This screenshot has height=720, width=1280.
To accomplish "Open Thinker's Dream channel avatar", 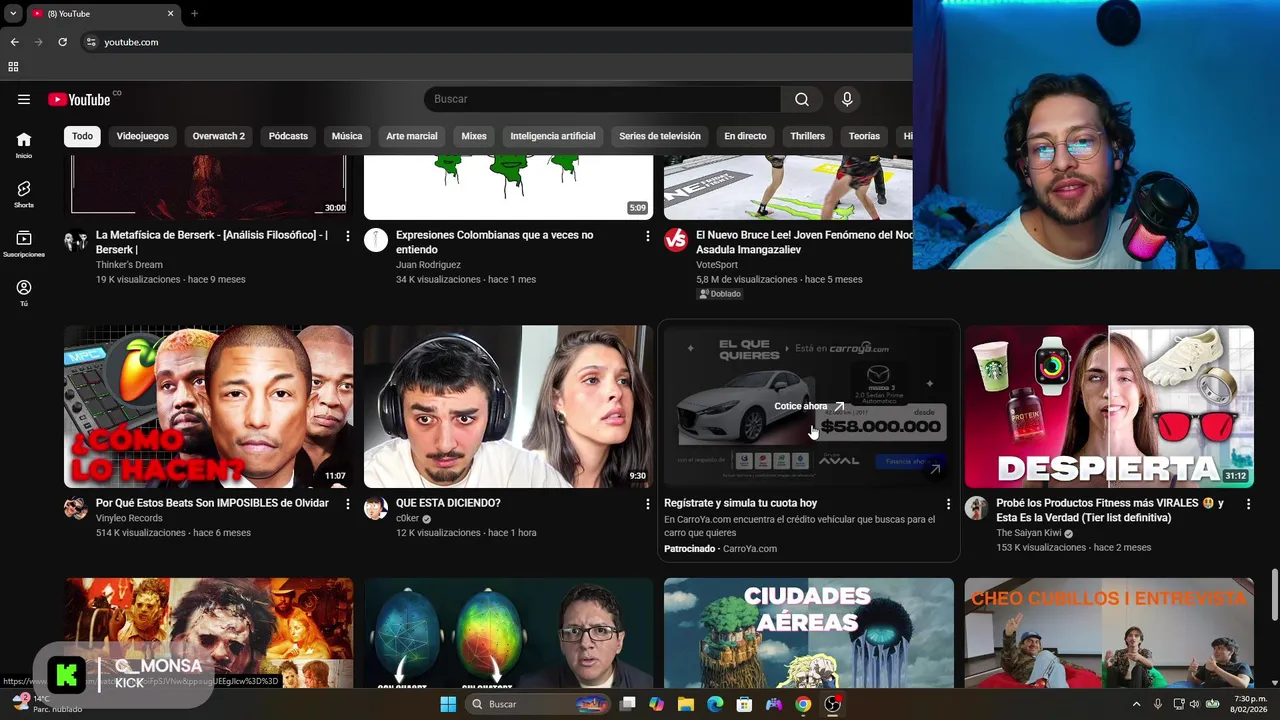I will [76, 240].
